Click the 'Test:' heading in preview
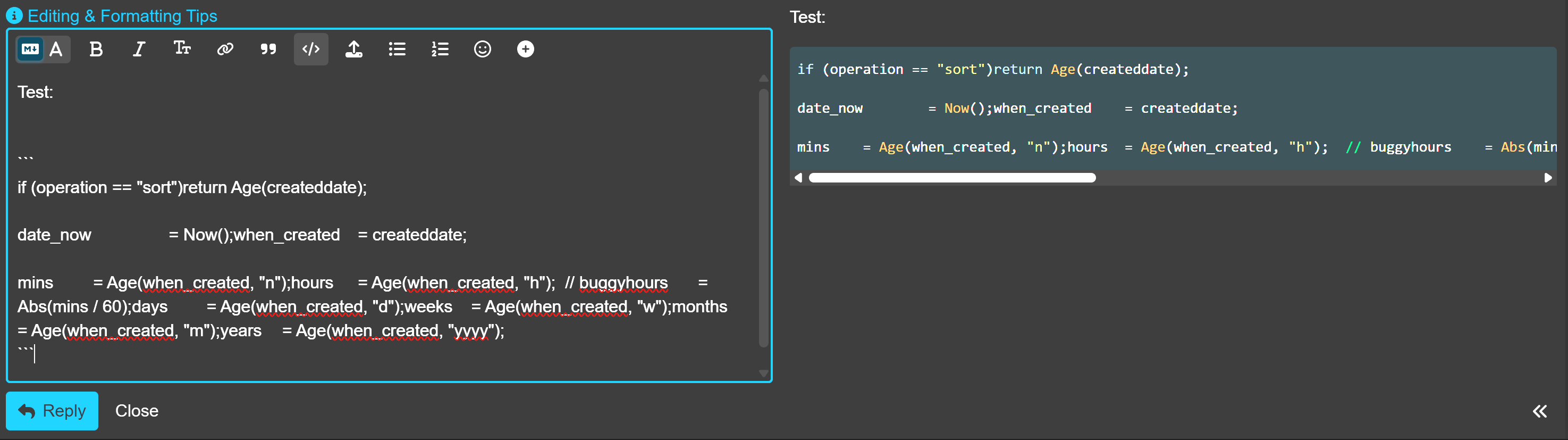Screen dimensions: 1568x440 click(808, 17)
